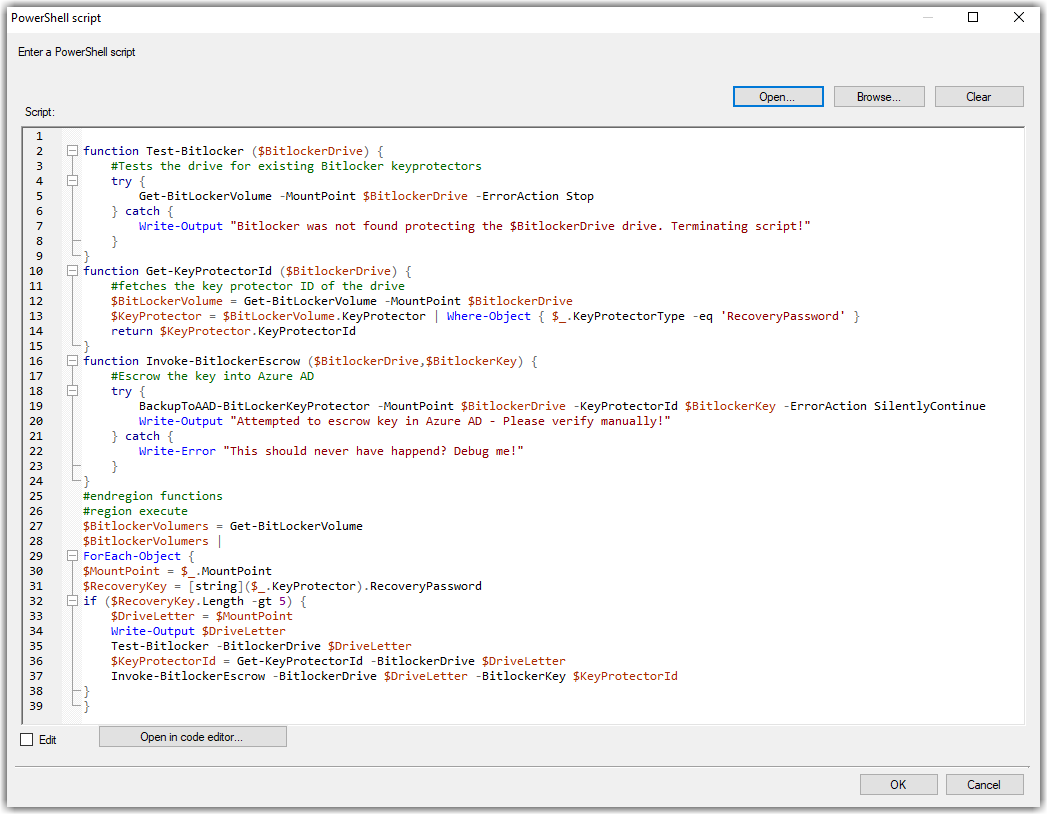Click line number 1 in gutter

point(39,136)
